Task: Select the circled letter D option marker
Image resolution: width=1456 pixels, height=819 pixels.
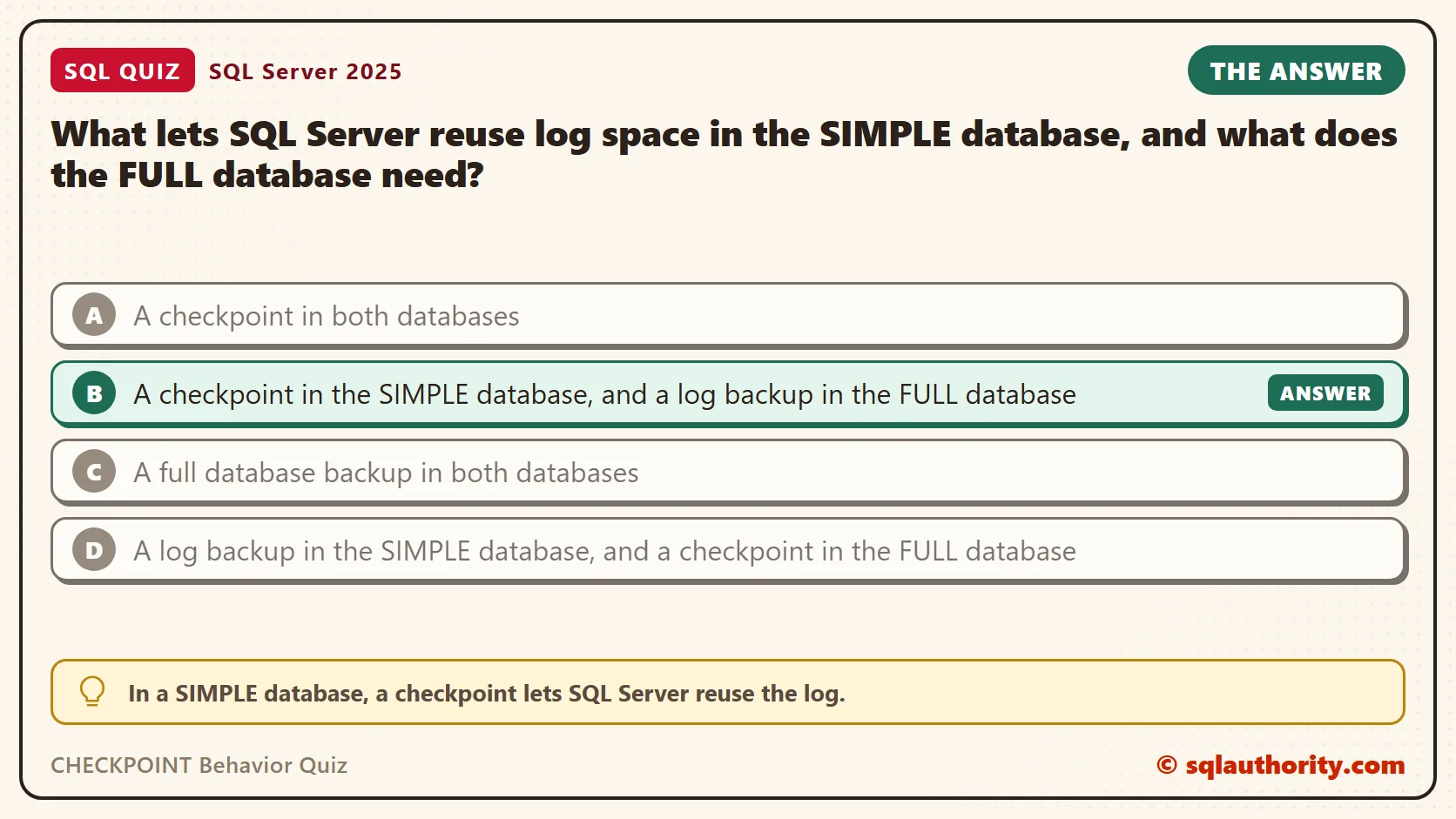Action: tap(94, 550)
